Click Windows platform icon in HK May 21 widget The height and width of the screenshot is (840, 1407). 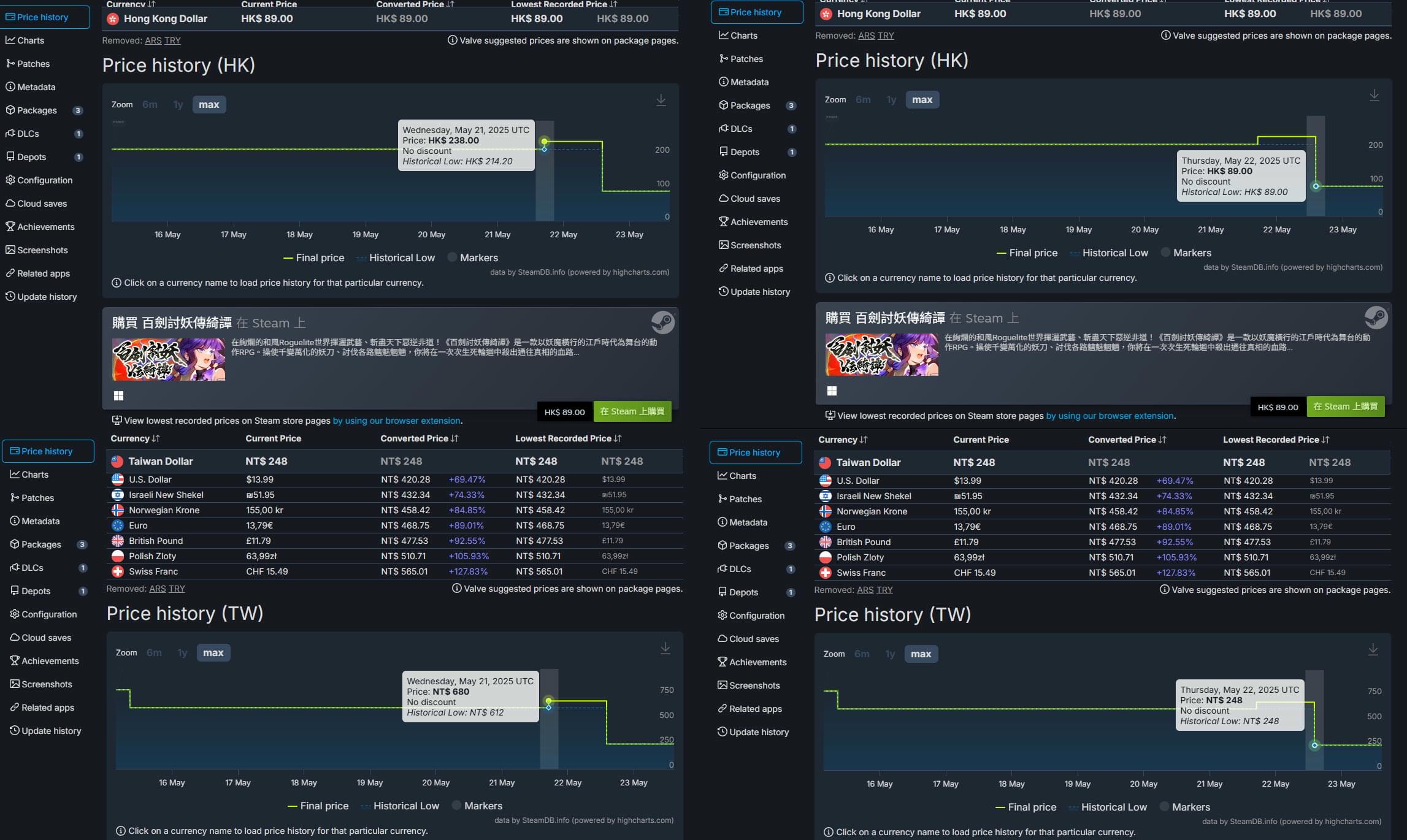[119, 395]
